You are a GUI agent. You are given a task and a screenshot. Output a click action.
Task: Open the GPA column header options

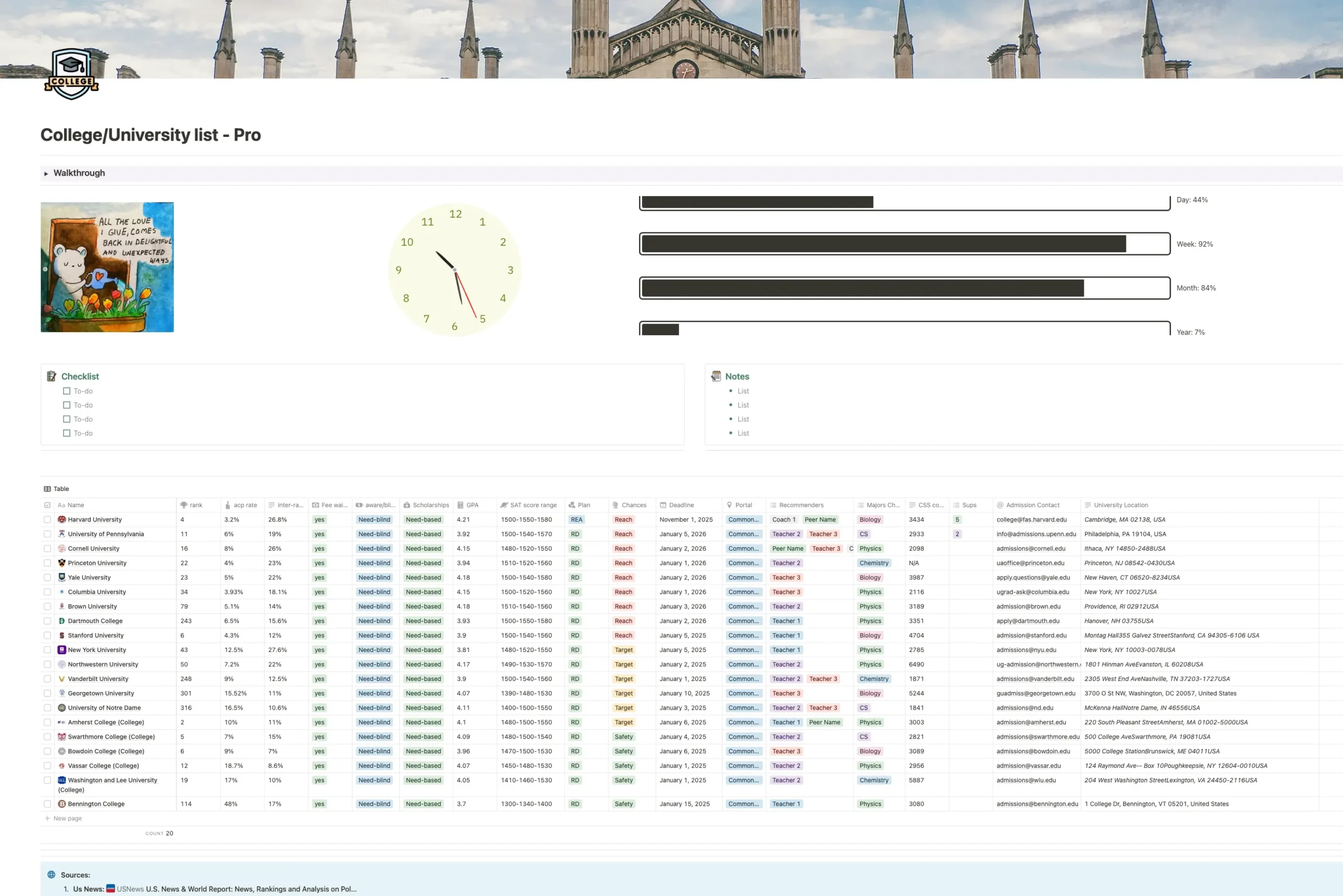point(472,505)
